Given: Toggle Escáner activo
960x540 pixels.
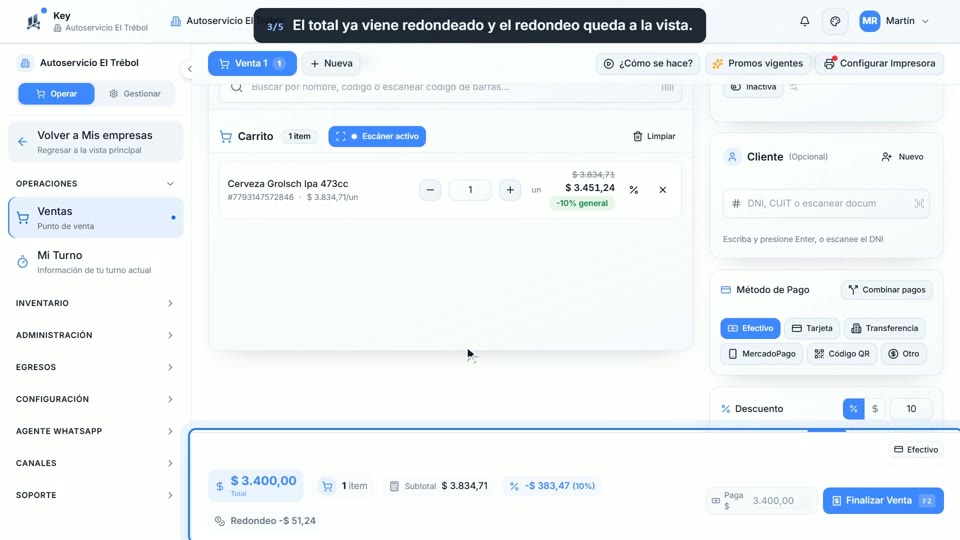Looking at the screenshot, I should coord(377,137).
